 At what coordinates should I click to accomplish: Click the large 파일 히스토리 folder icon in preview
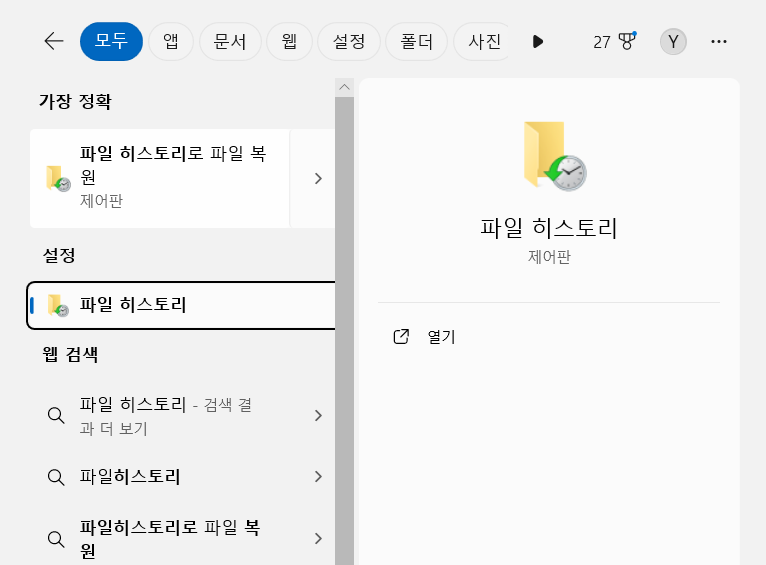pyautogui.click(x=555, y=156)
